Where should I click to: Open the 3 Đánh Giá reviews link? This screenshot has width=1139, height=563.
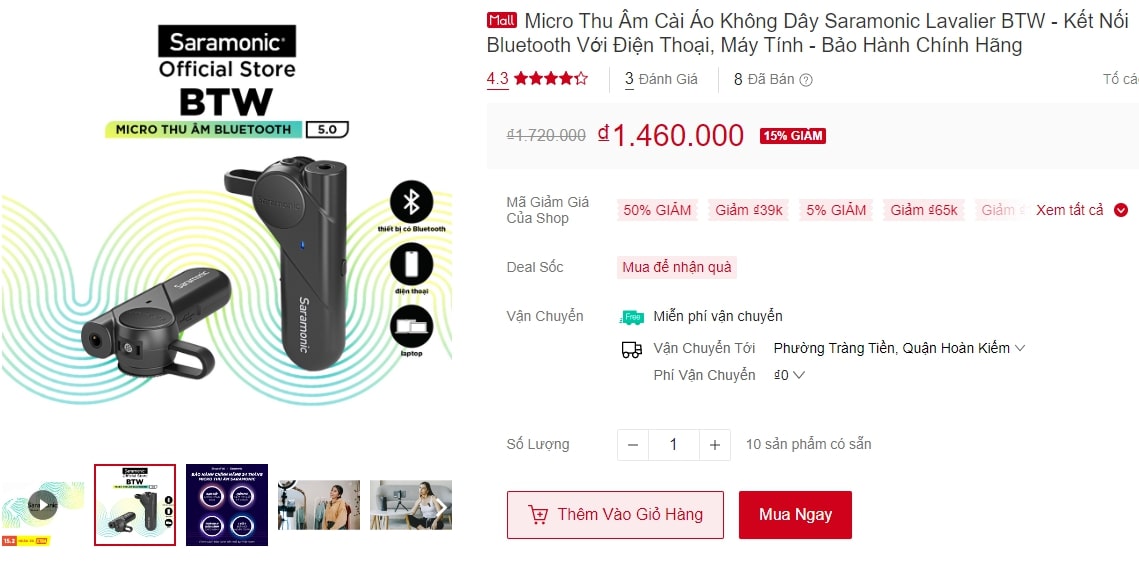(x=661, y=79)
